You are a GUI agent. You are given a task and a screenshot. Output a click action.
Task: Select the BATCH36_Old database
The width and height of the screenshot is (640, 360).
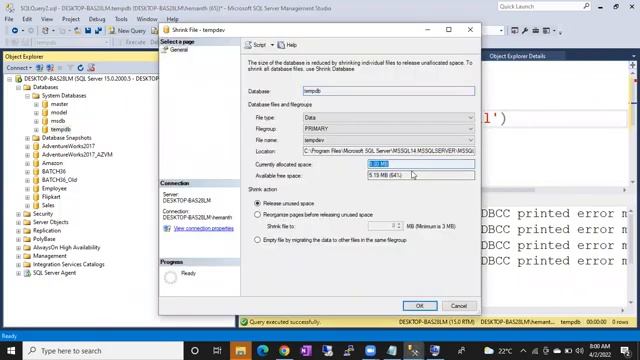[x=59, y=180]
